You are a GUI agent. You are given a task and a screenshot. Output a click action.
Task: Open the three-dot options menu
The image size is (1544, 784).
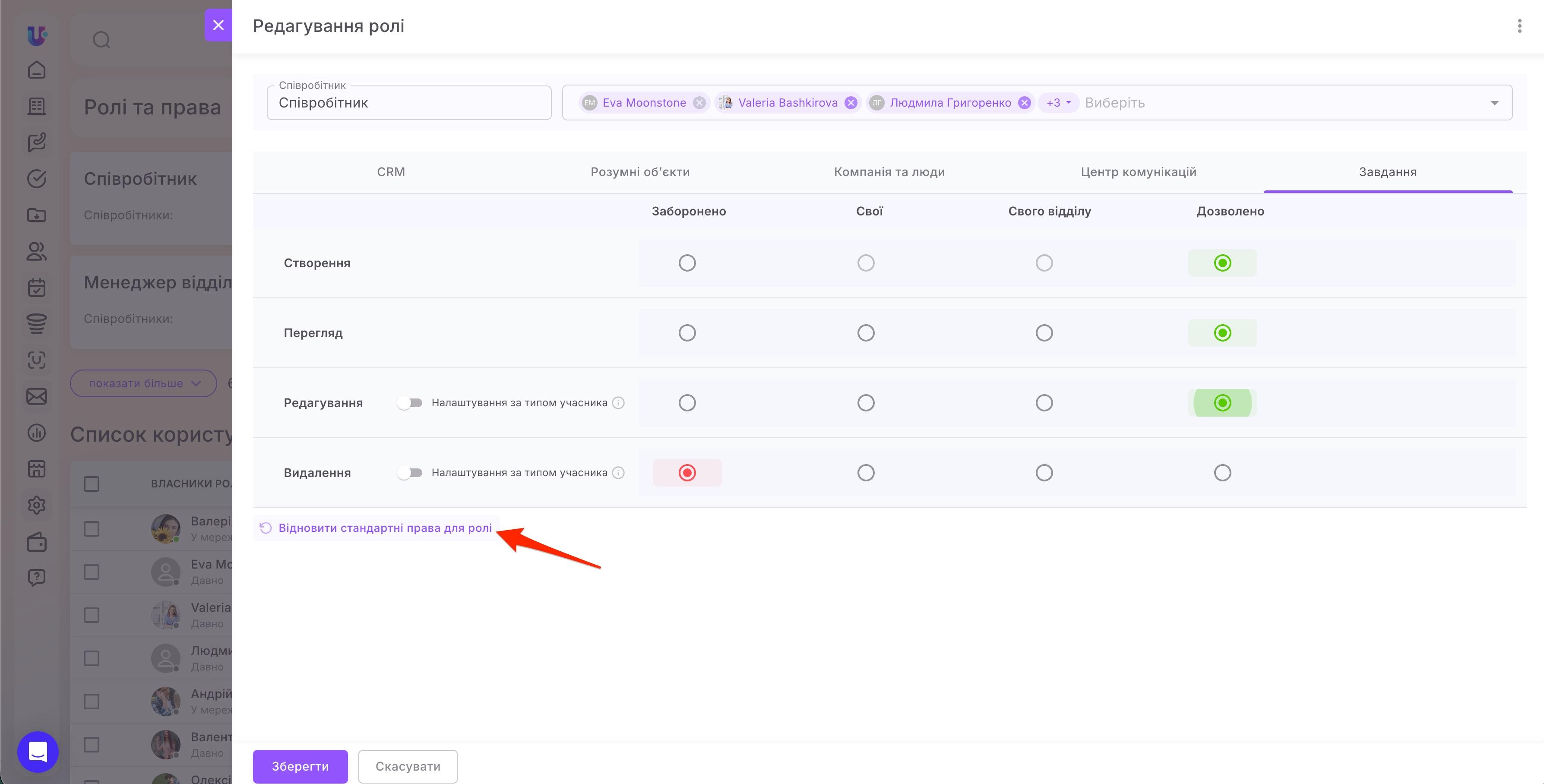(x=1519, y=26)
